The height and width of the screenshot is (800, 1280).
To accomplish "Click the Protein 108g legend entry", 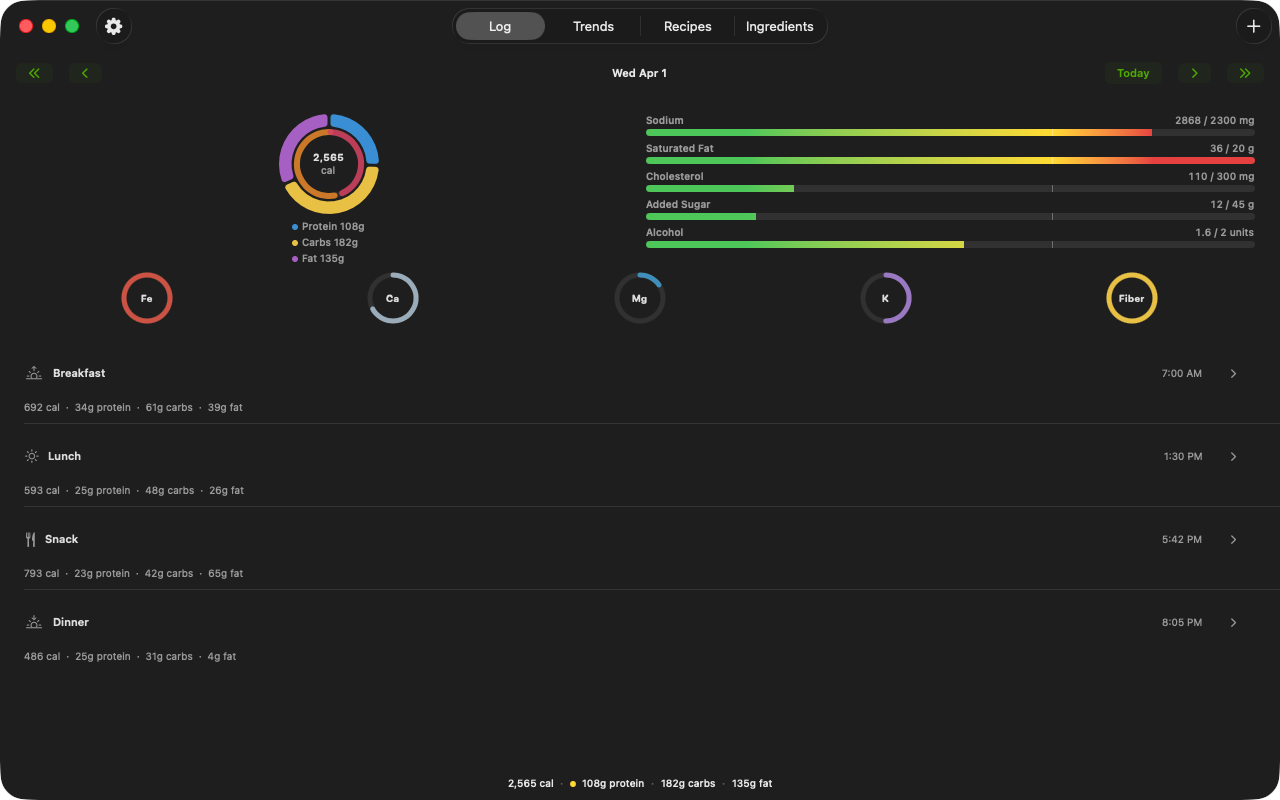I will (328, 227).
